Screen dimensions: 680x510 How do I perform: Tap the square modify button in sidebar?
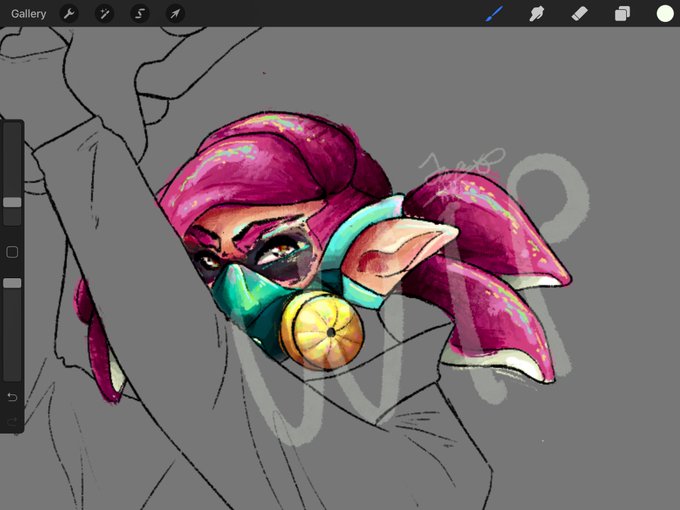pos(12,252)
